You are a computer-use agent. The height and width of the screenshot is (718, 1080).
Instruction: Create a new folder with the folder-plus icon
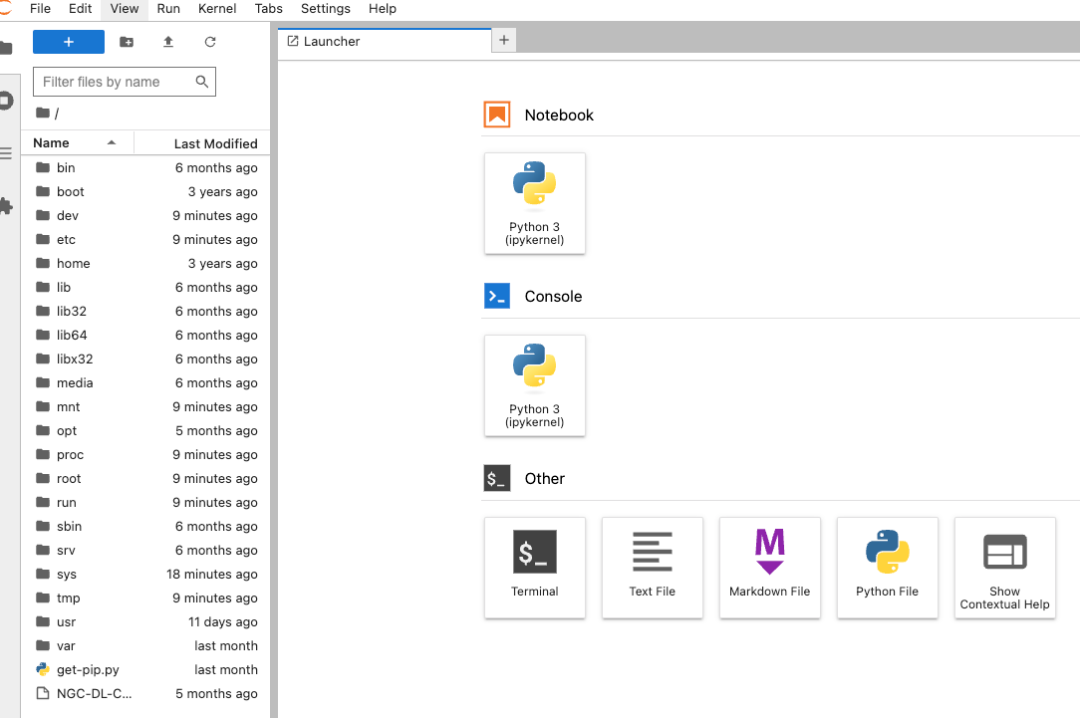(x=127, y=42)
